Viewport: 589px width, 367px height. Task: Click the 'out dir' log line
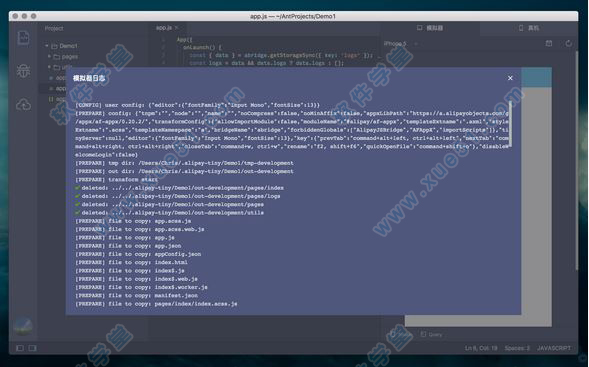(x=184, y=171)
